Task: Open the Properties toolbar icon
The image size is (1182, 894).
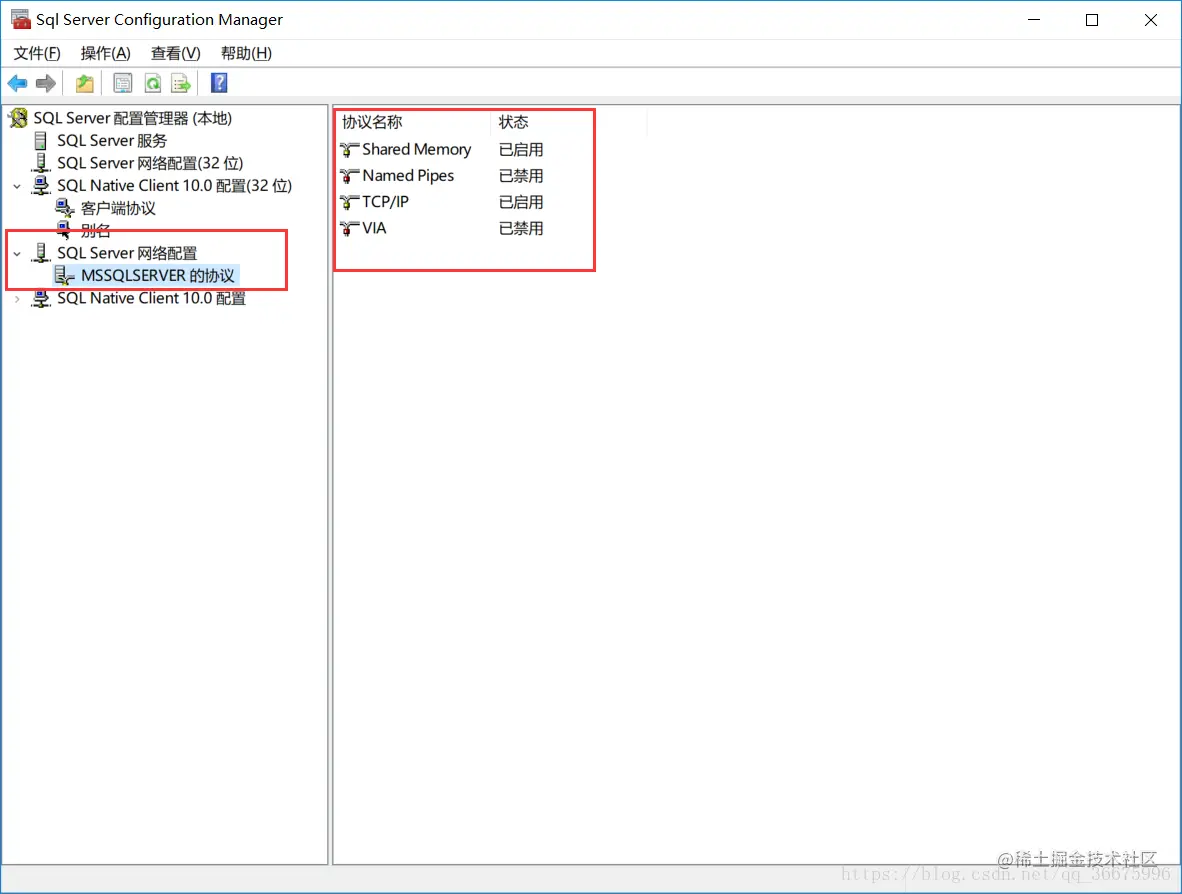Action: point(122,83)
